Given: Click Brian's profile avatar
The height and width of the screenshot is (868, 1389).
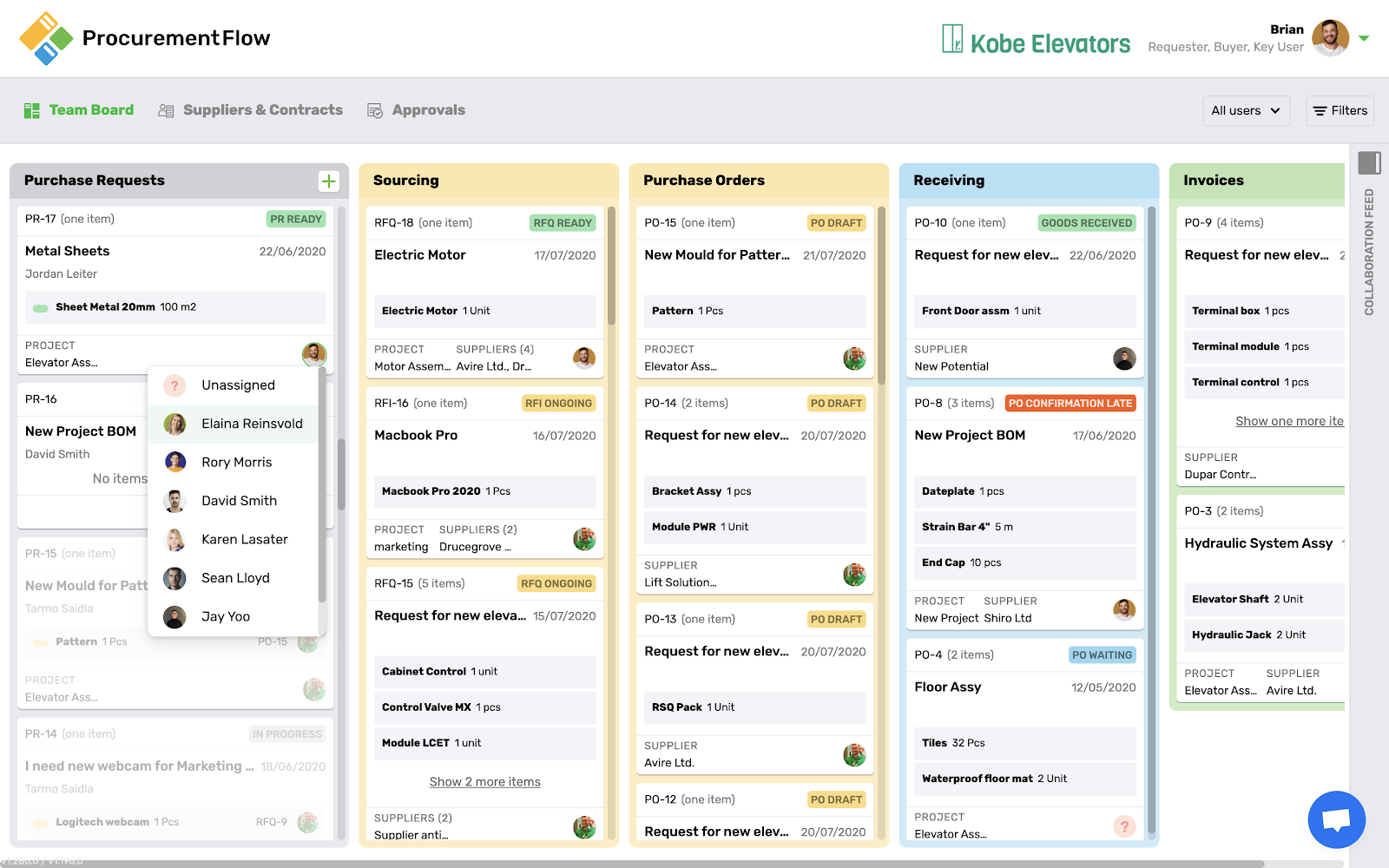Looking at the screenshot, I should tap(1330, 38).
